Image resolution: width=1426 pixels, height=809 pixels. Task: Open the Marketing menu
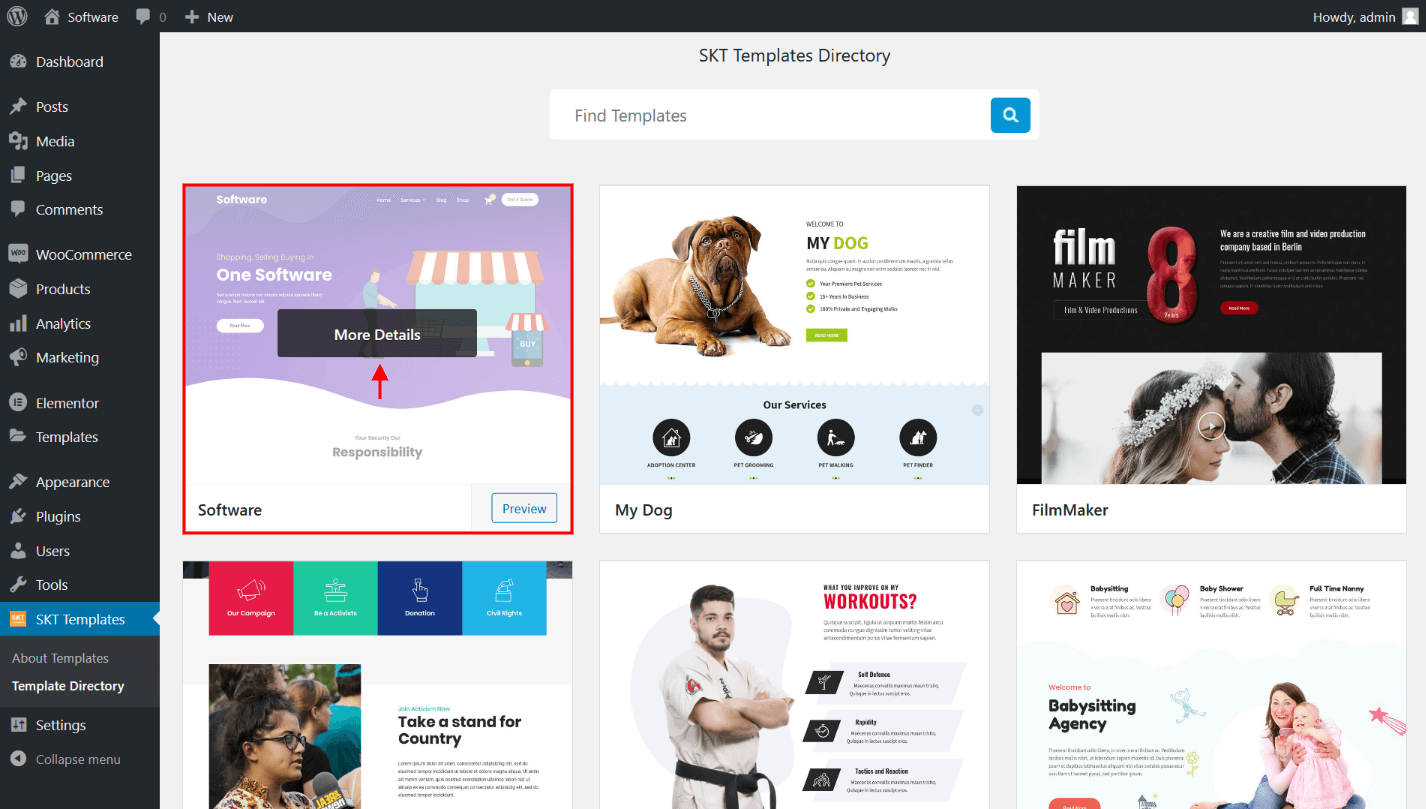[80, 358]
